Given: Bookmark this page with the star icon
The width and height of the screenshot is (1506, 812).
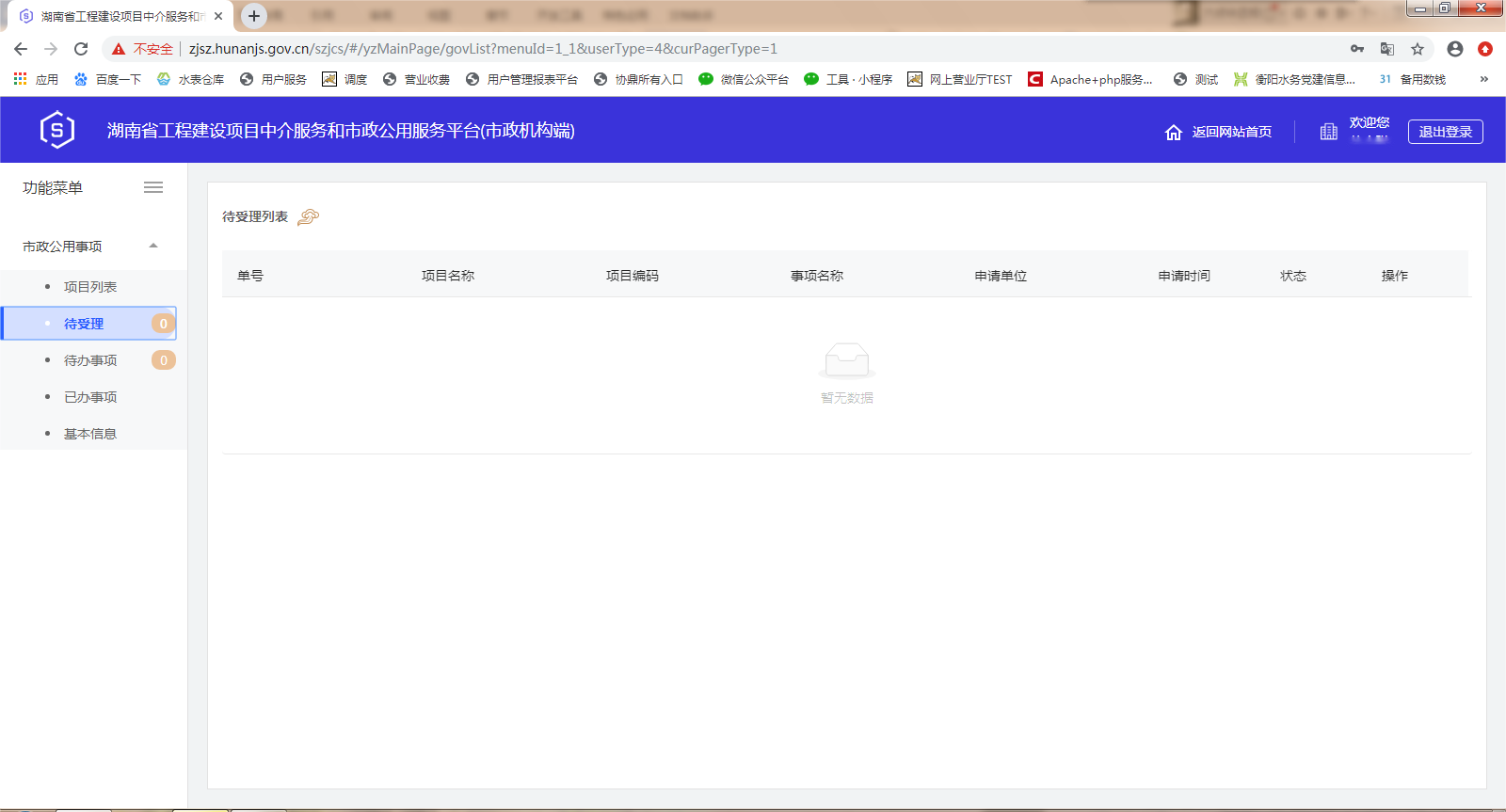Looking at the screenshot, I should [1418, 49].
